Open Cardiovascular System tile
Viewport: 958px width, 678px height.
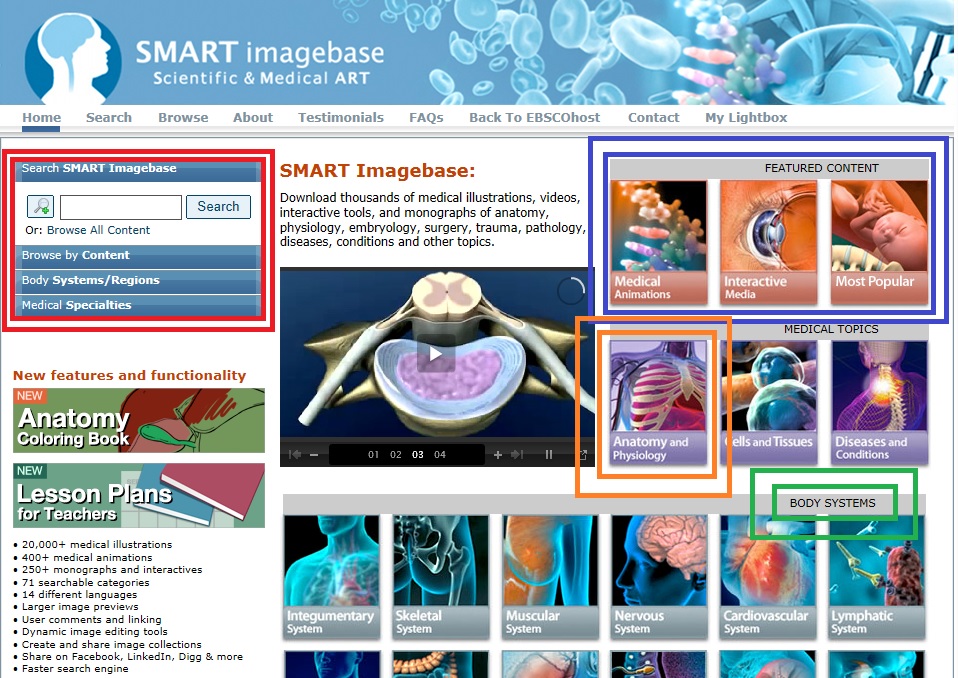pyautogui.click(x=769, y=577)
